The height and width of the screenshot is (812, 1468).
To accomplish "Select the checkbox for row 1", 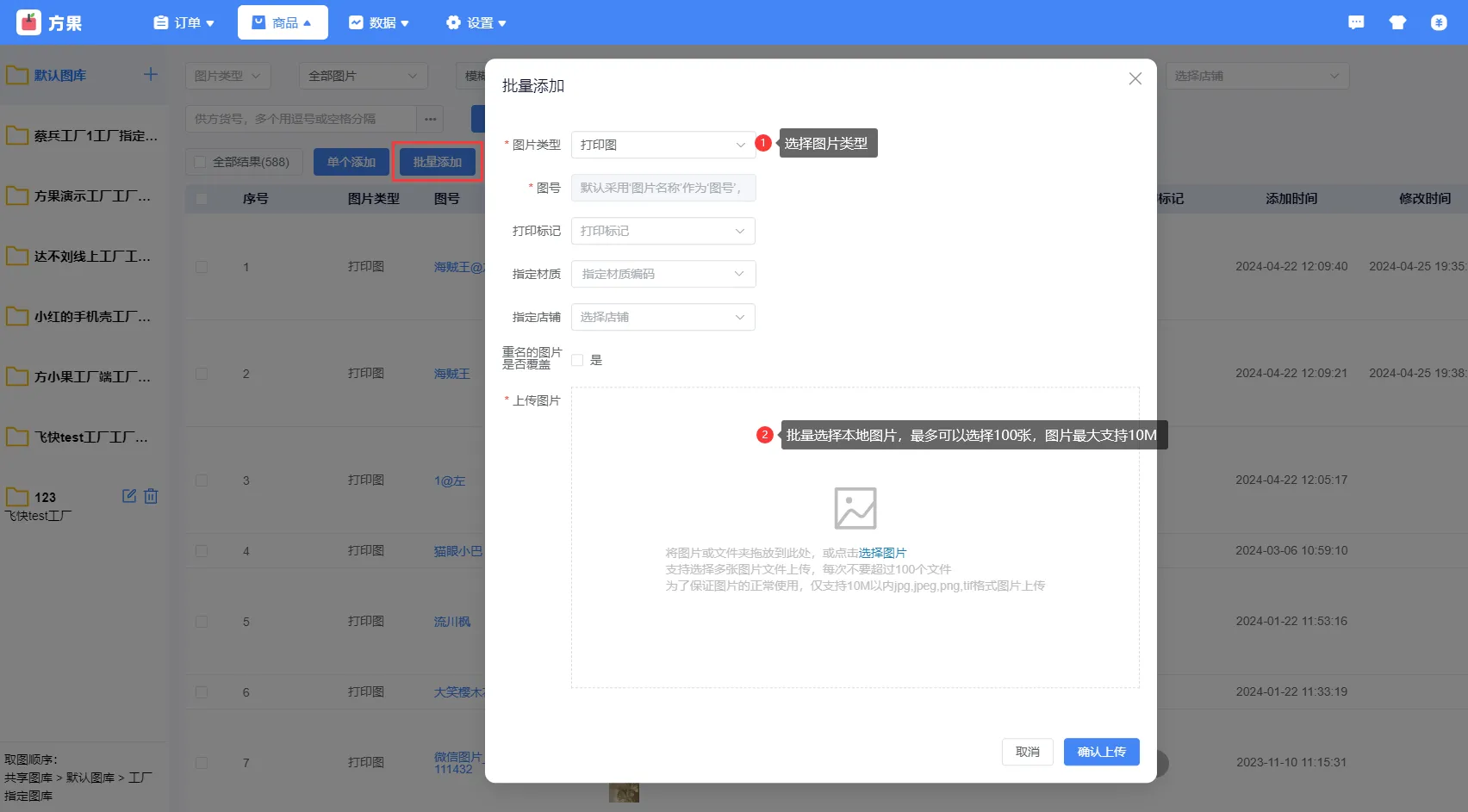I will click(202, 267).
